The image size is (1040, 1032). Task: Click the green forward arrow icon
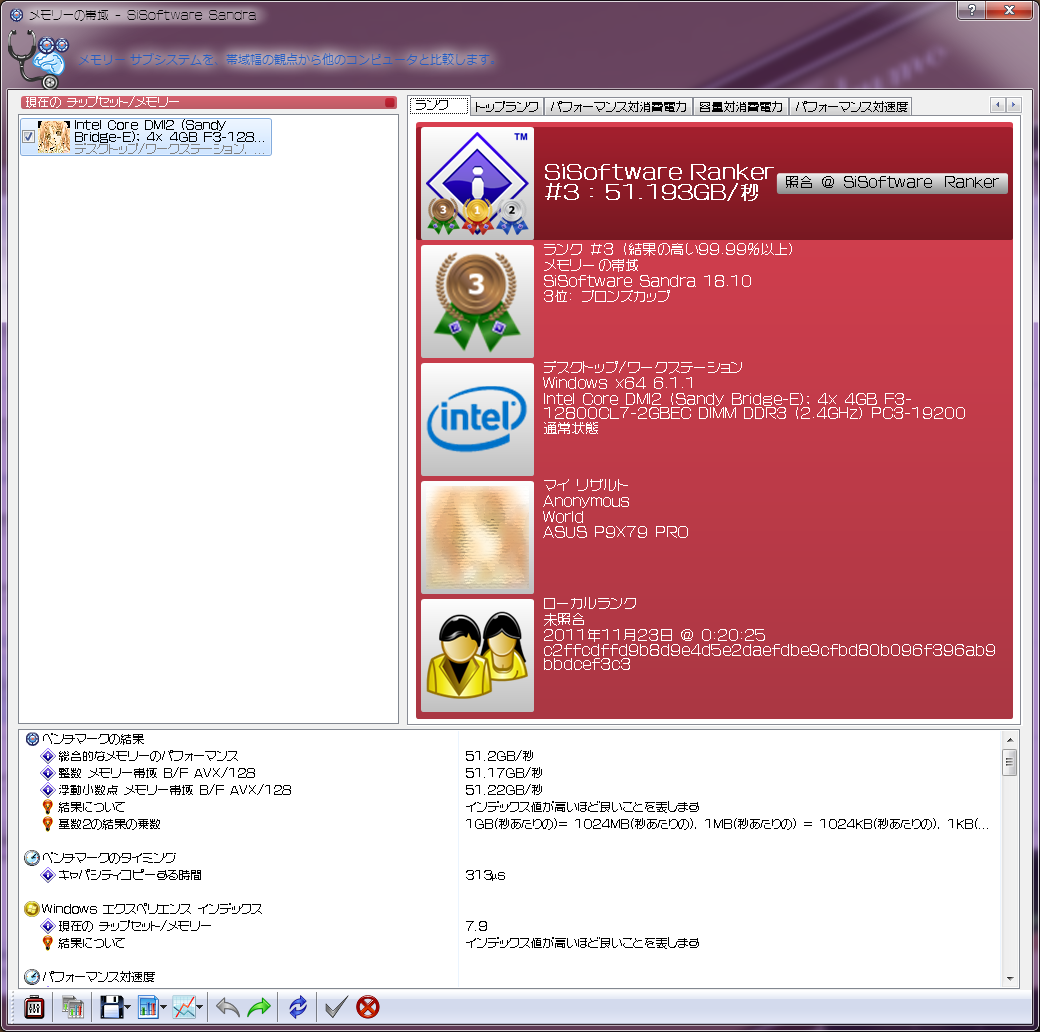259,1007
